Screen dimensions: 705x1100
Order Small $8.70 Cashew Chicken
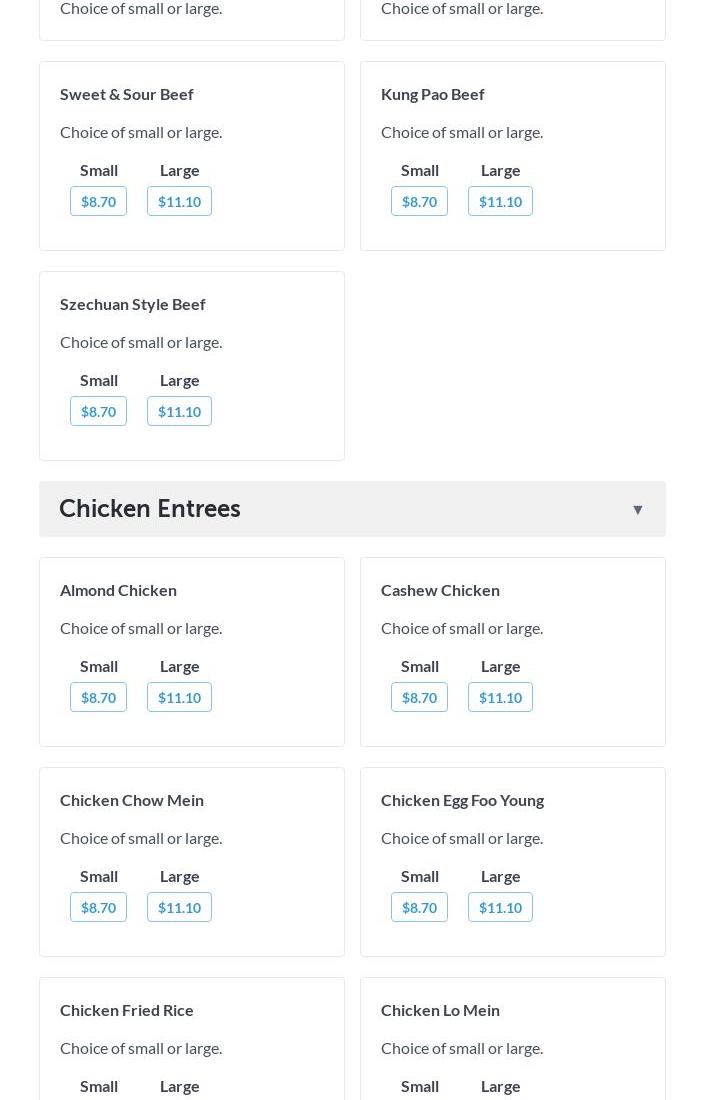419,697
